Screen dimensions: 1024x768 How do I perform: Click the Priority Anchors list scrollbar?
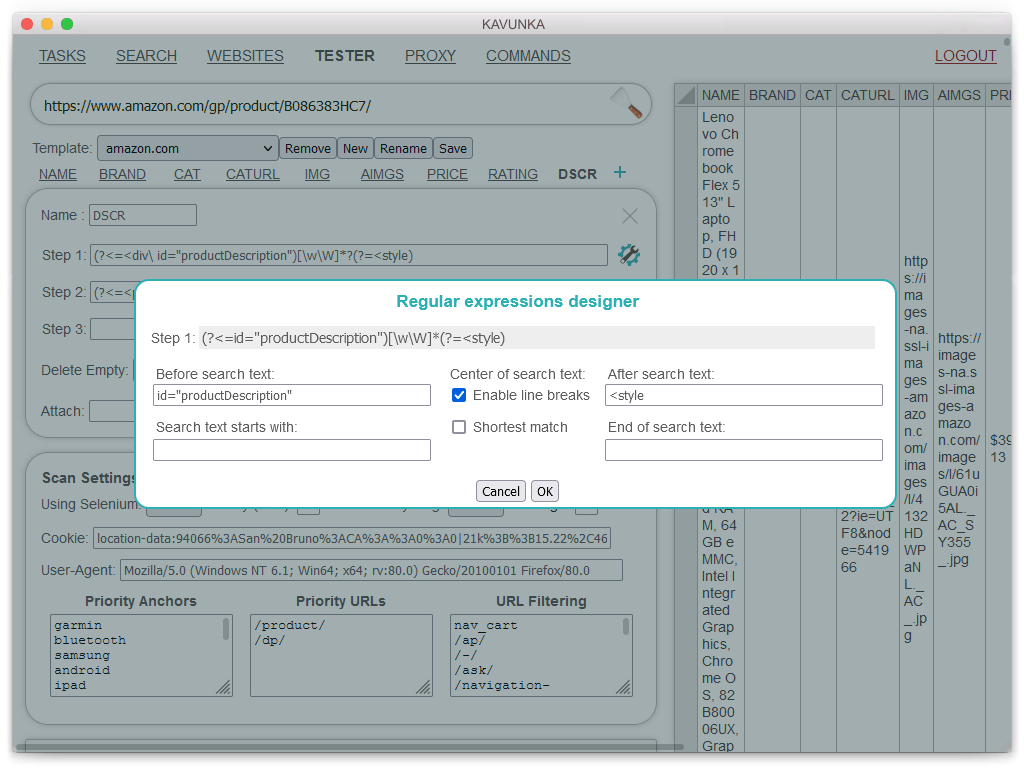(226, 630)
